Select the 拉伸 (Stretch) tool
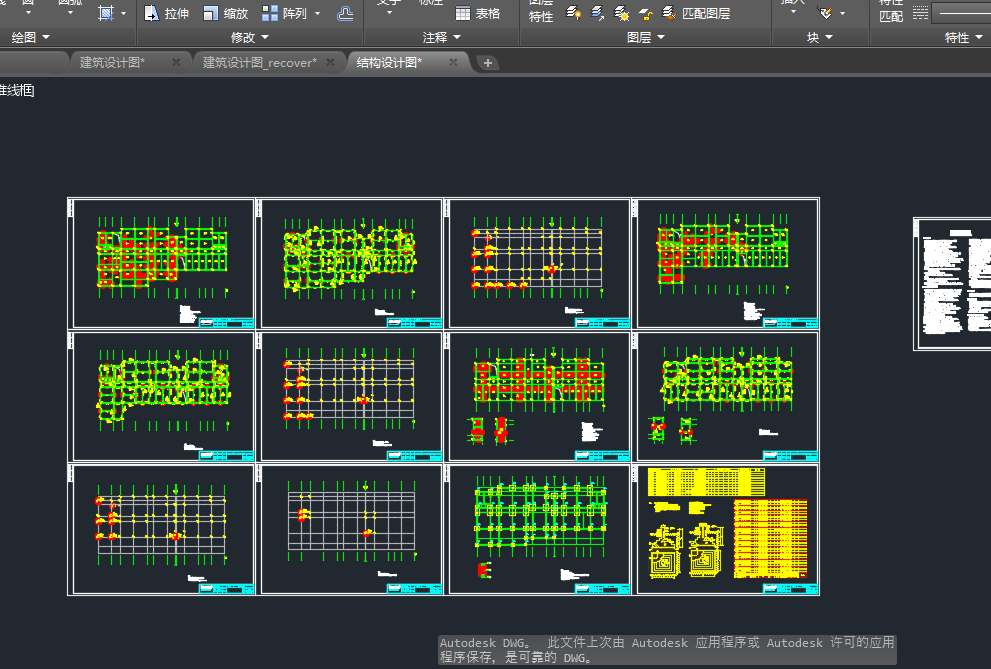The height and width of the screenshot is (669, 991). 167,13
